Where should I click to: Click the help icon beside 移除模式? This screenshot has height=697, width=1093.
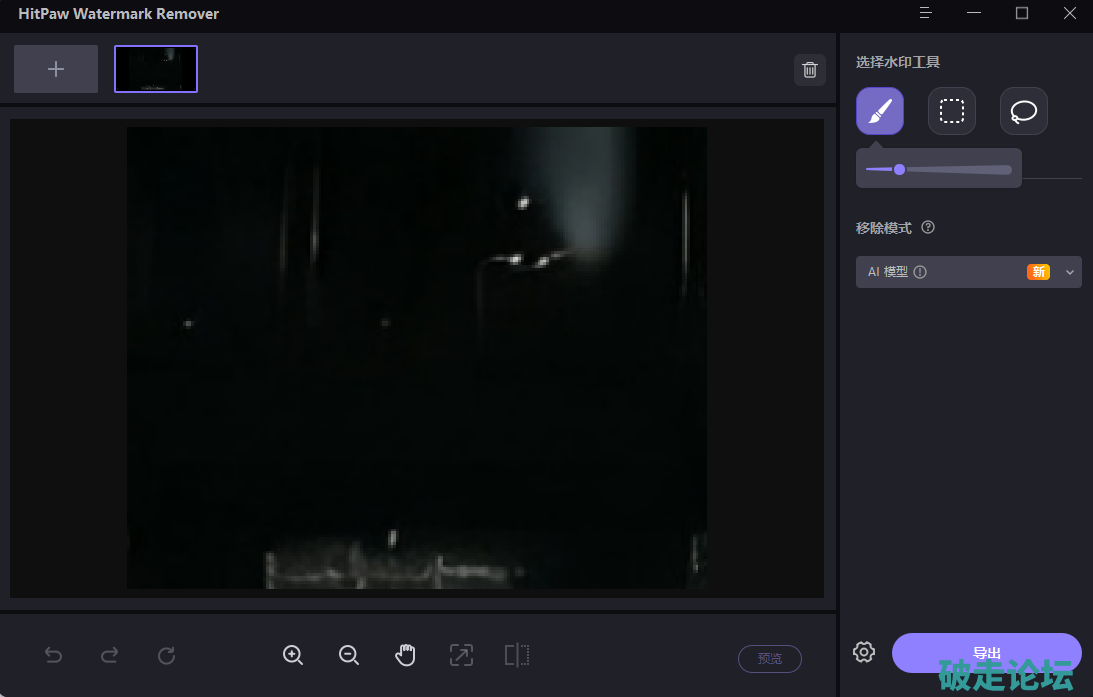[928, 228]
